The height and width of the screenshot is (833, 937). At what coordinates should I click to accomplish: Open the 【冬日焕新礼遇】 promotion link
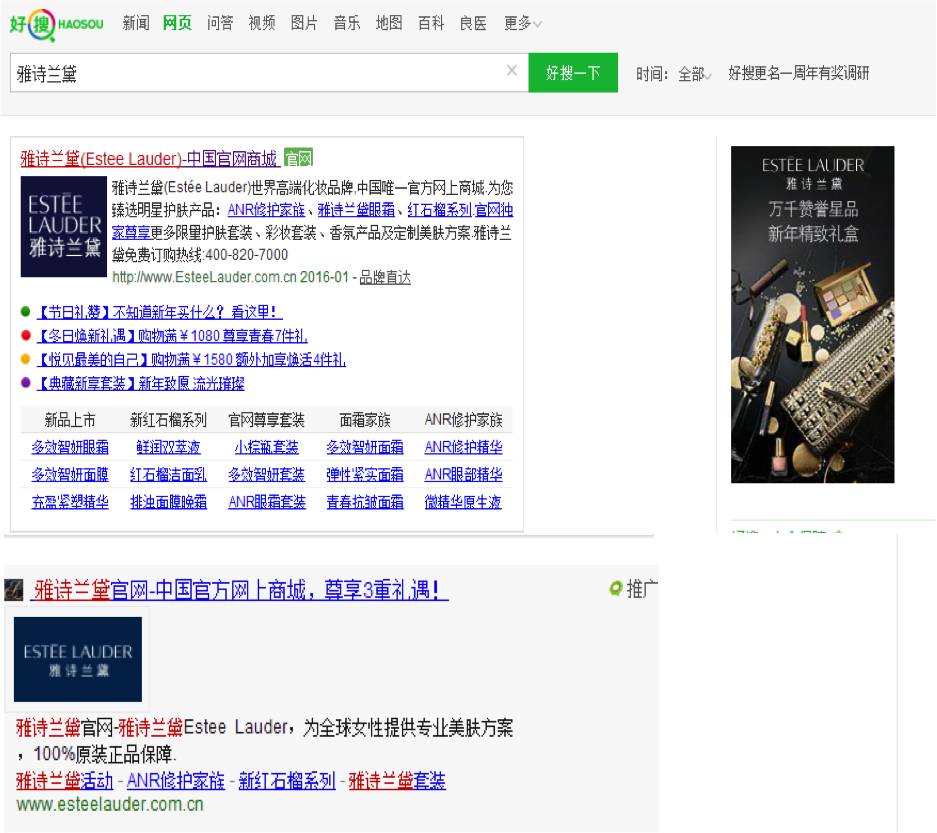point(172,336)
